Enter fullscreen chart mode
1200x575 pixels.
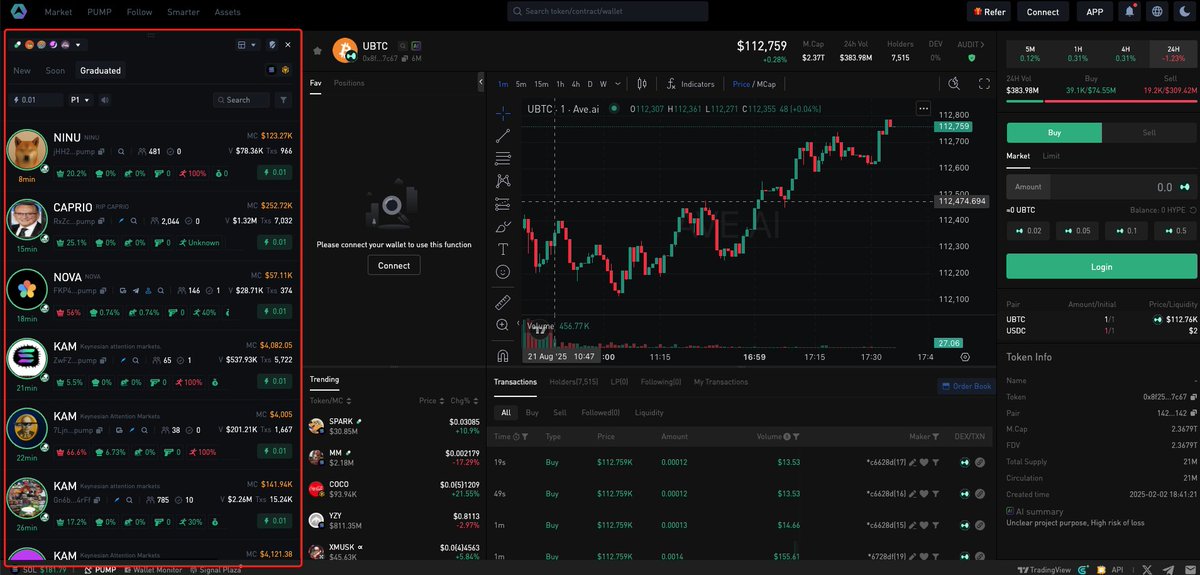point(984,84)
